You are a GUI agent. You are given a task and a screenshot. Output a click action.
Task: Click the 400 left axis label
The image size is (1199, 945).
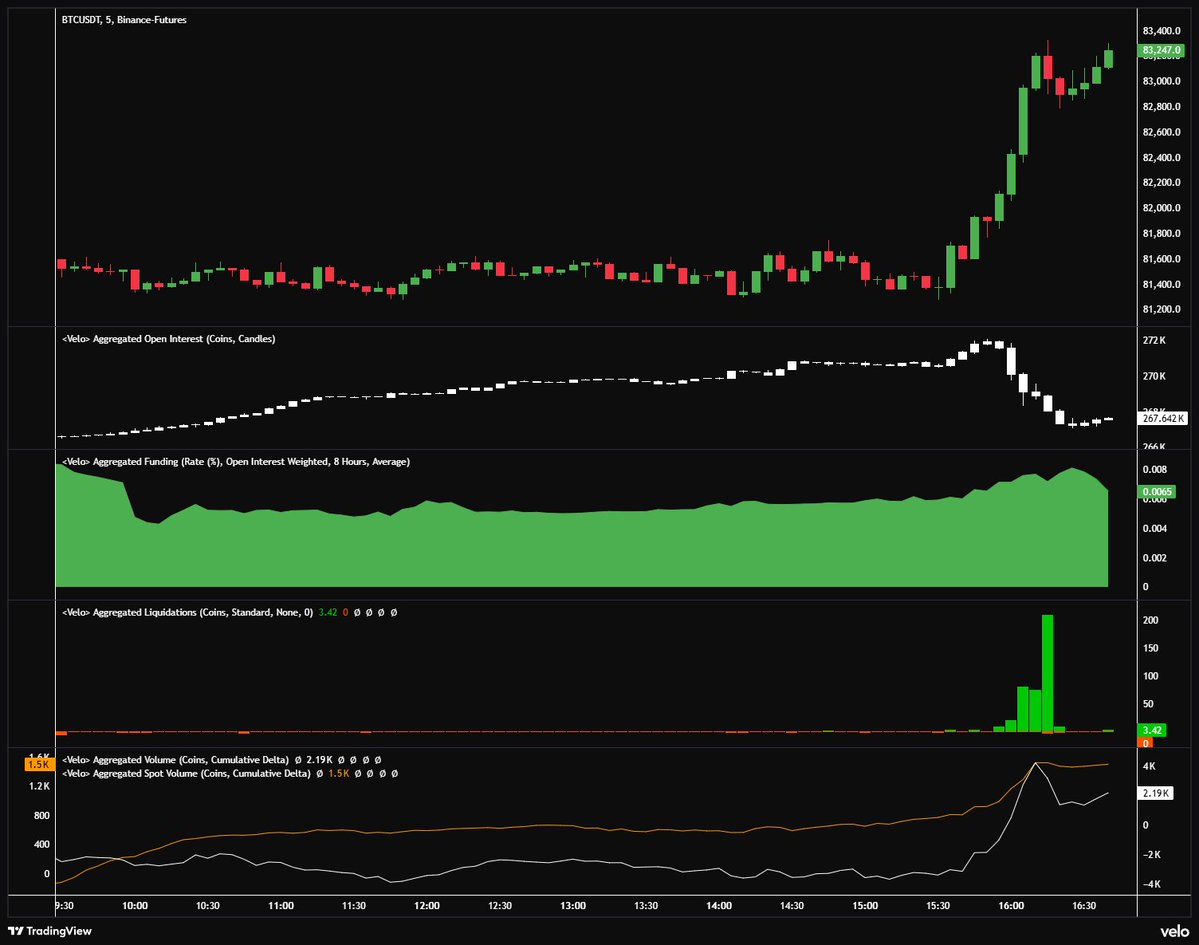click(x=42, y=845)
